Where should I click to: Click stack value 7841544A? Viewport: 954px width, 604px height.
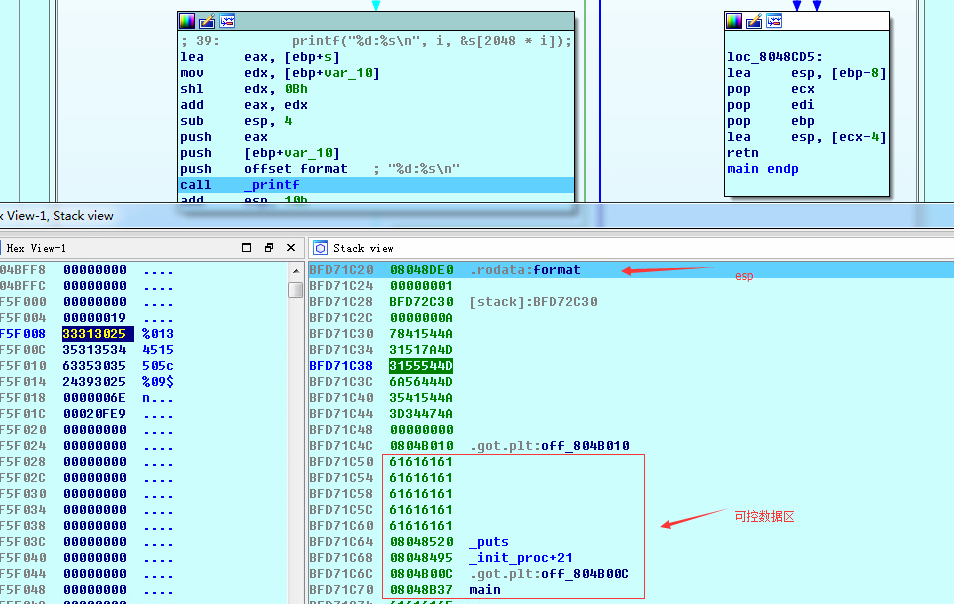coord(421,334)
